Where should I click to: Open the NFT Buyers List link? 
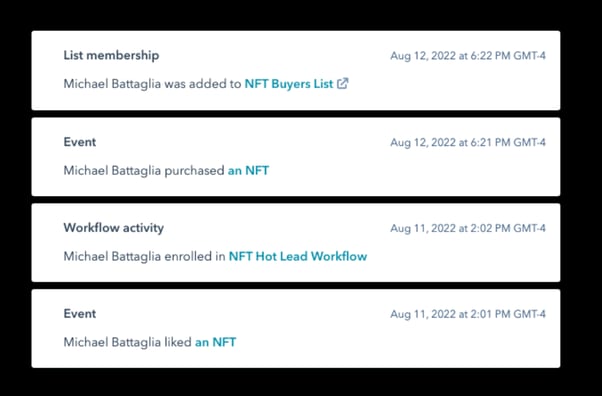(x=289, y=84)
